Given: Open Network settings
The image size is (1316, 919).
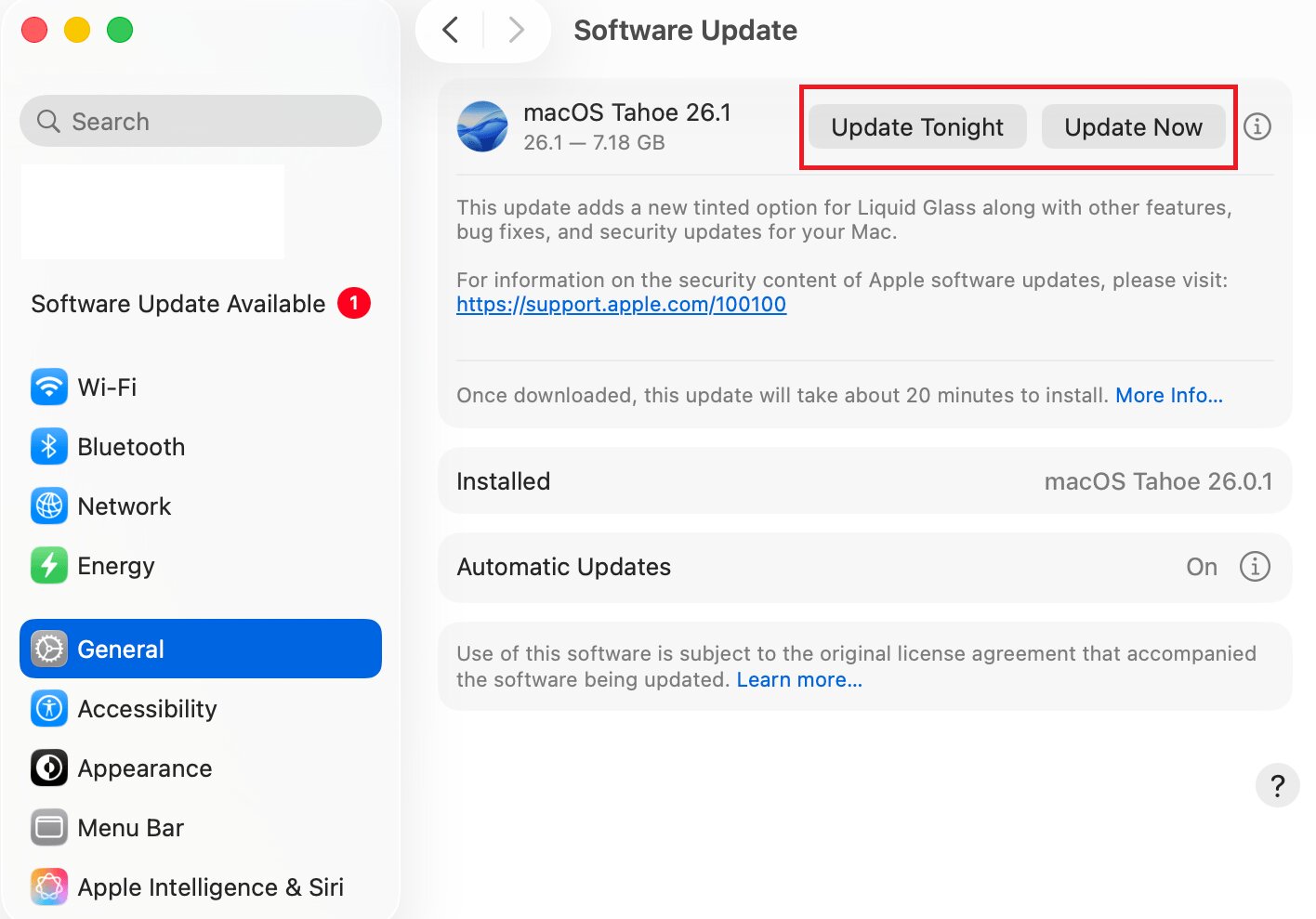Looking at the screenshot, I should click(124, 505).
